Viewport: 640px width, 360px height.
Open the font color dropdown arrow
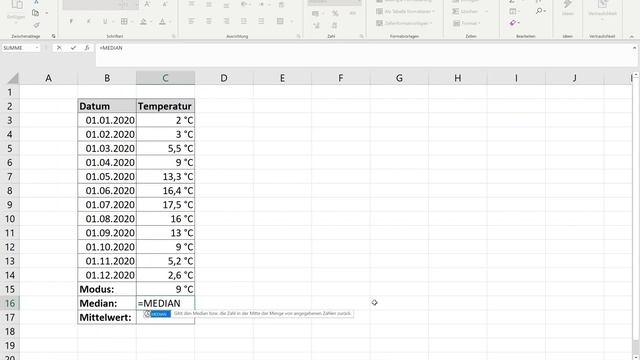[x=169, y=22]
